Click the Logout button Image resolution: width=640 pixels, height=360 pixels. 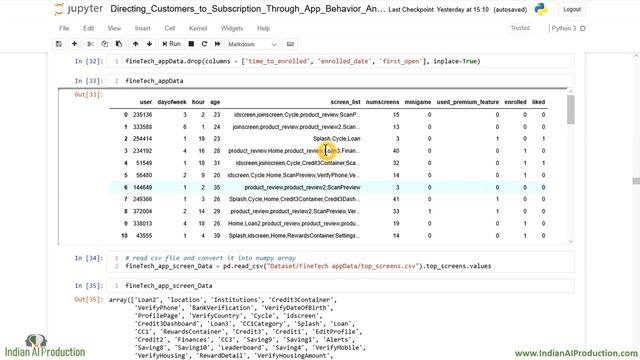(571, 9)
